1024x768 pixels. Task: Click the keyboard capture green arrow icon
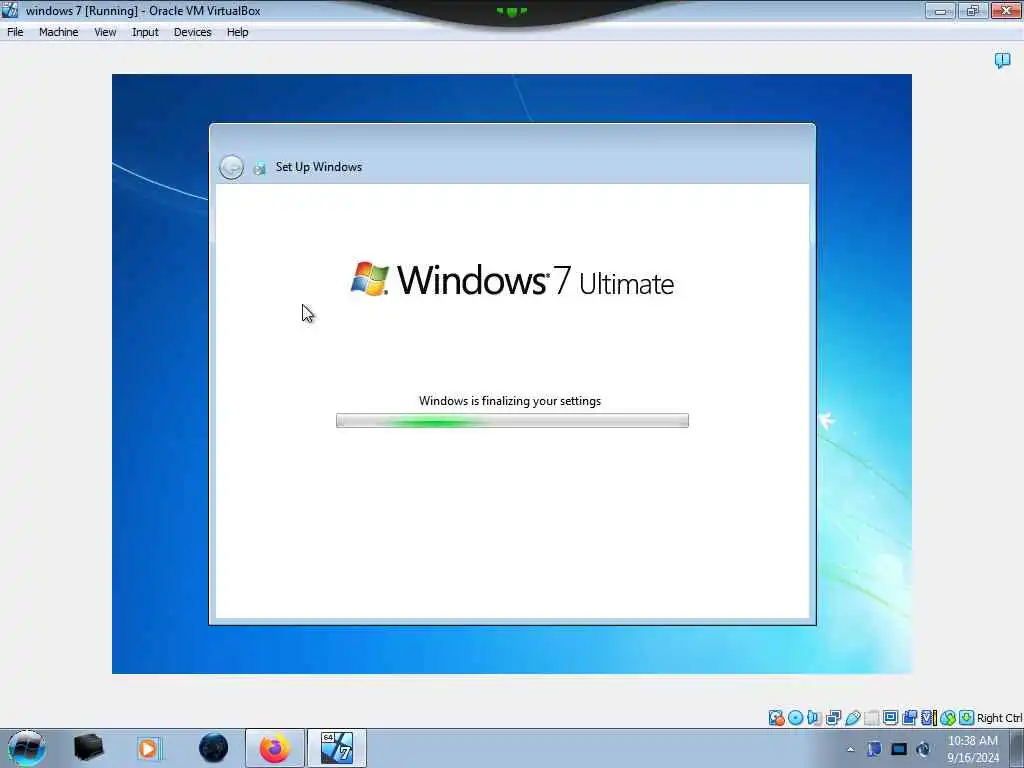click(x=967, y=718)
